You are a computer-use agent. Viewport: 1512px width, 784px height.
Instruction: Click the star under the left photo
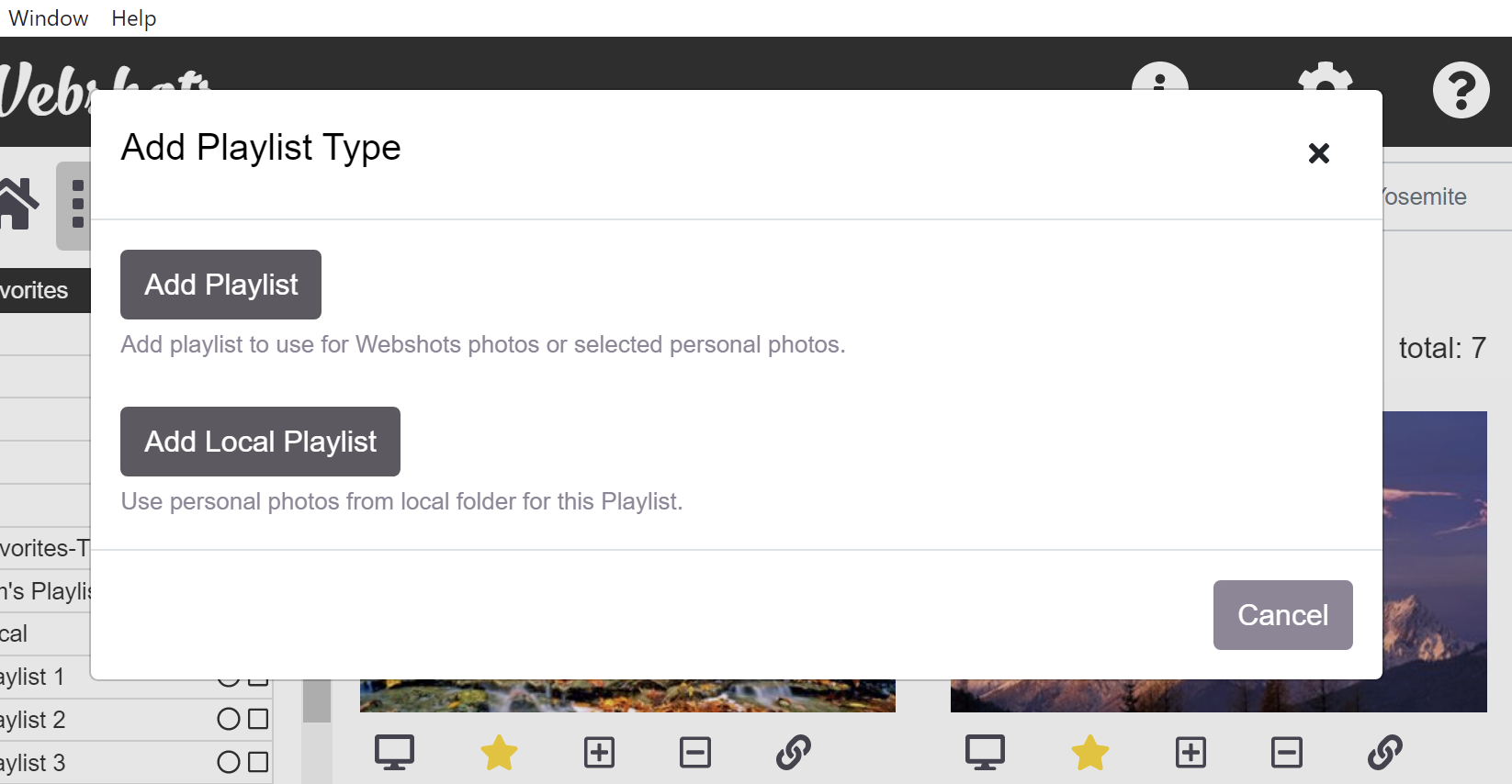click(x=499, y=753)
